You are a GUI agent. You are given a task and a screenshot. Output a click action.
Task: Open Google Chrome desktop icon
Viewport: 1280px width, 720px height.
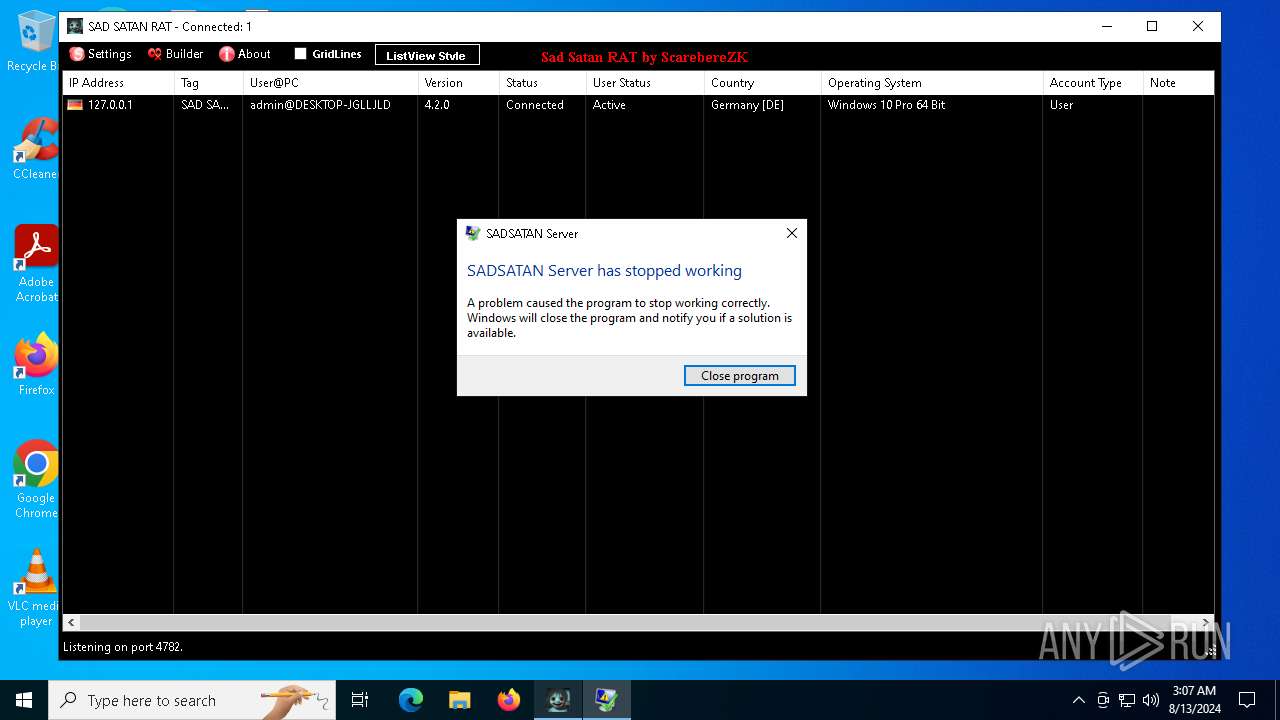(36, 479)
